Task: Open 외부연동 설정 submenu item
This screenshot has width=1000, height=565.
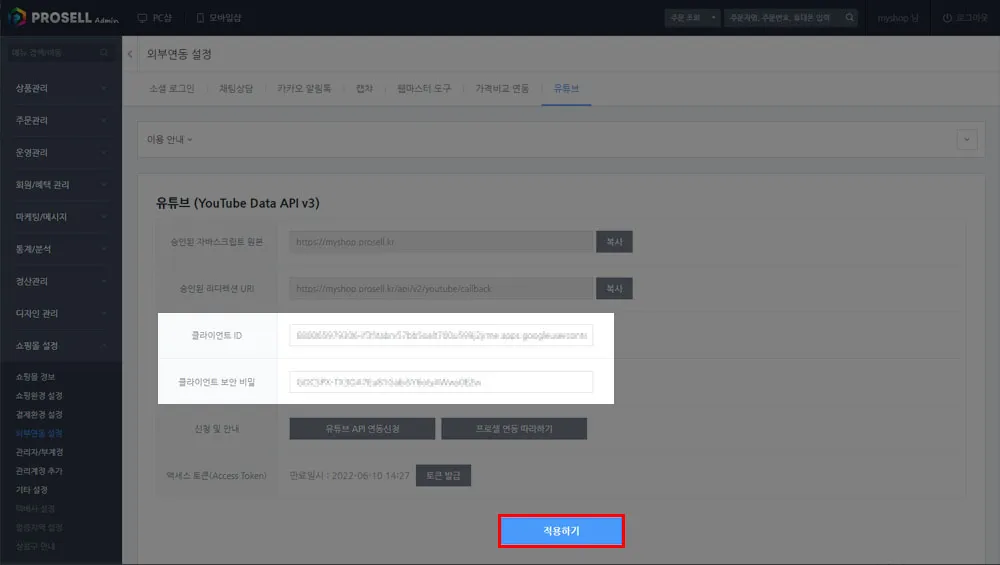Action: [39, 433]
